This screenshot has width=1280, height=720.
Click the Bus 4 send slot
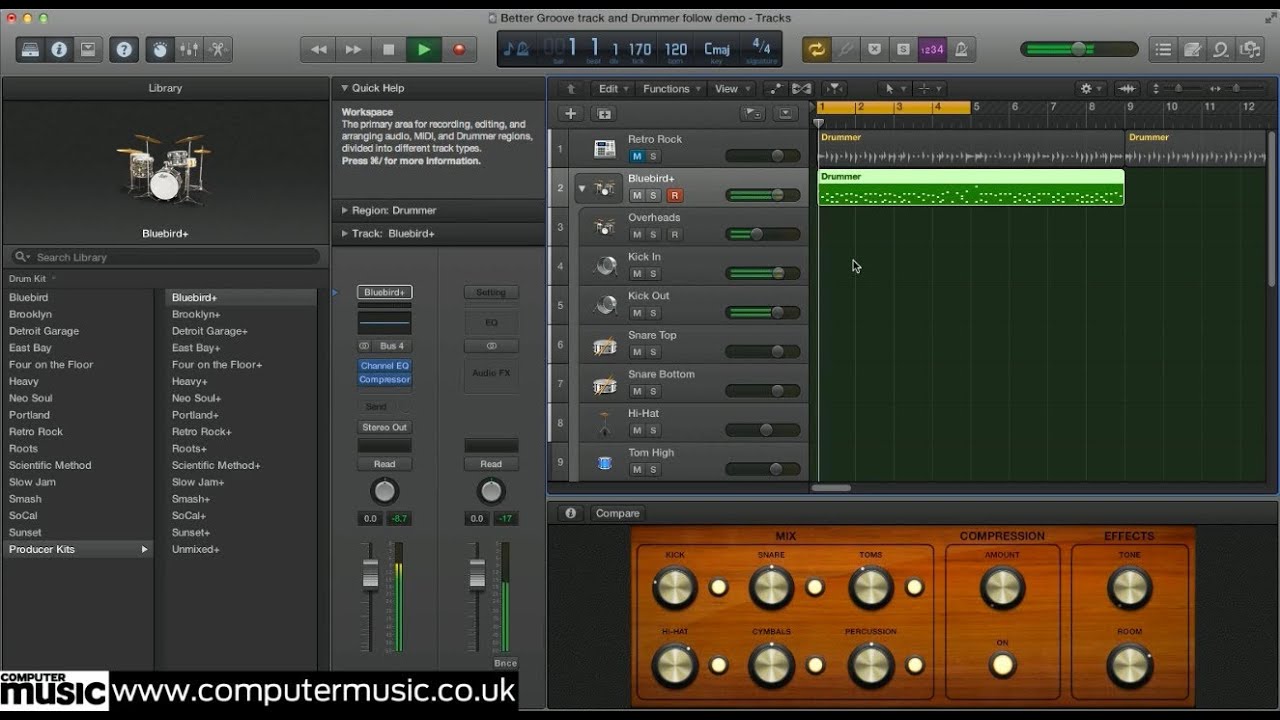(392, 346)
